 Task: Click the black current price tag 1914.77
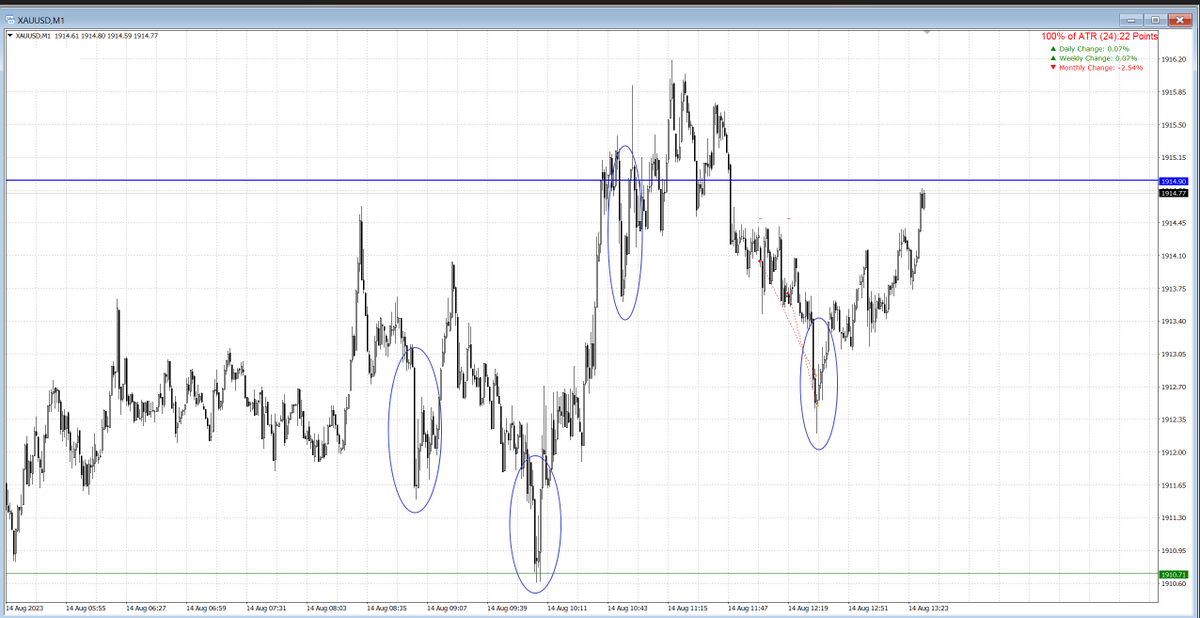[x=1173, y=192]
